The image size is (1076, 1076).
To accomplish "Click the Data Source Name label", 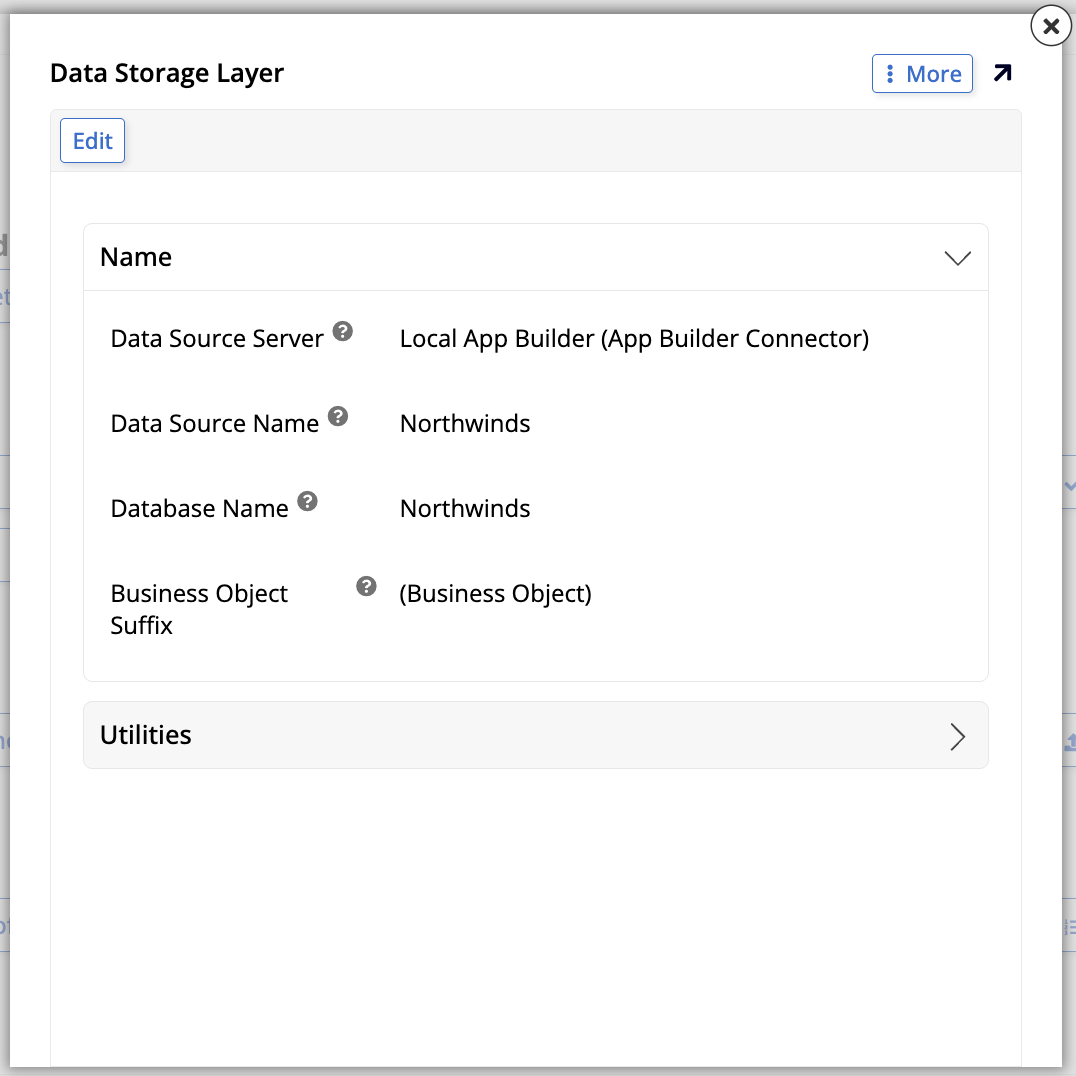I will coord(214,424).
